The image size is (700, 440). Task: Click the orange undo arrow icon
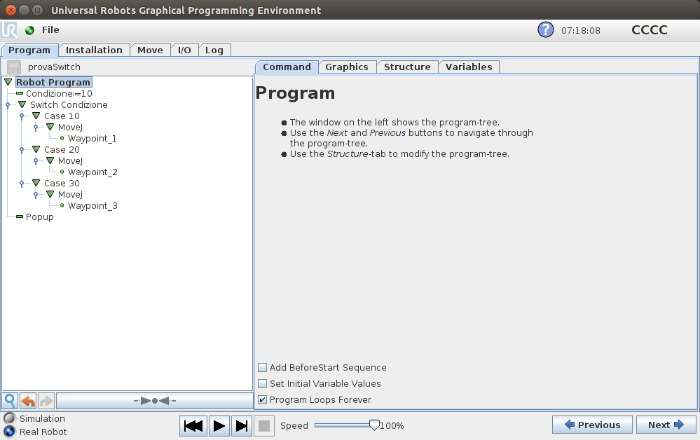click(x=28, y=401)
